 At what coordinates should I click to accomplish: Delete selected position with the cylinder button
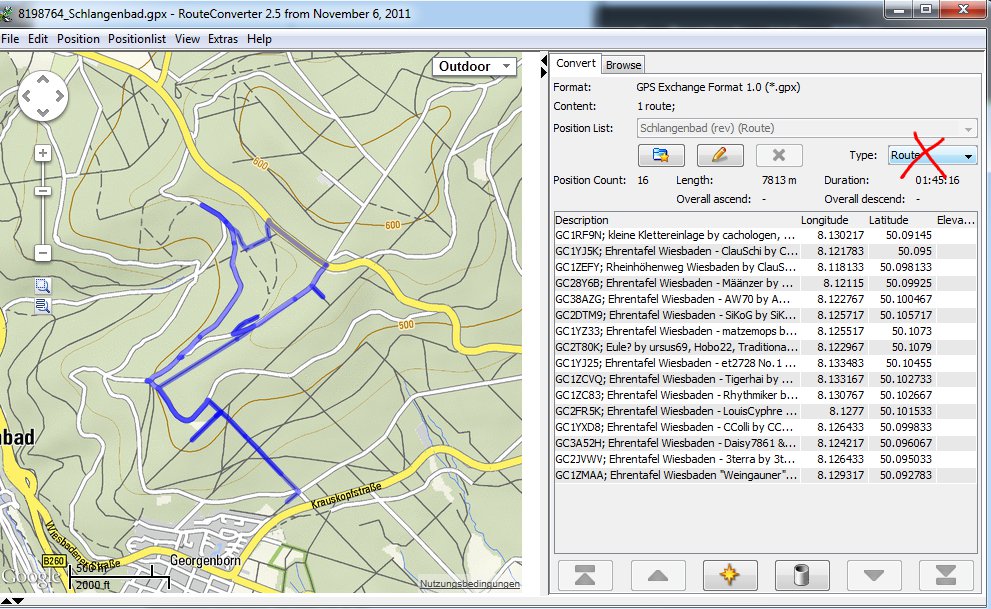[802, 575]
